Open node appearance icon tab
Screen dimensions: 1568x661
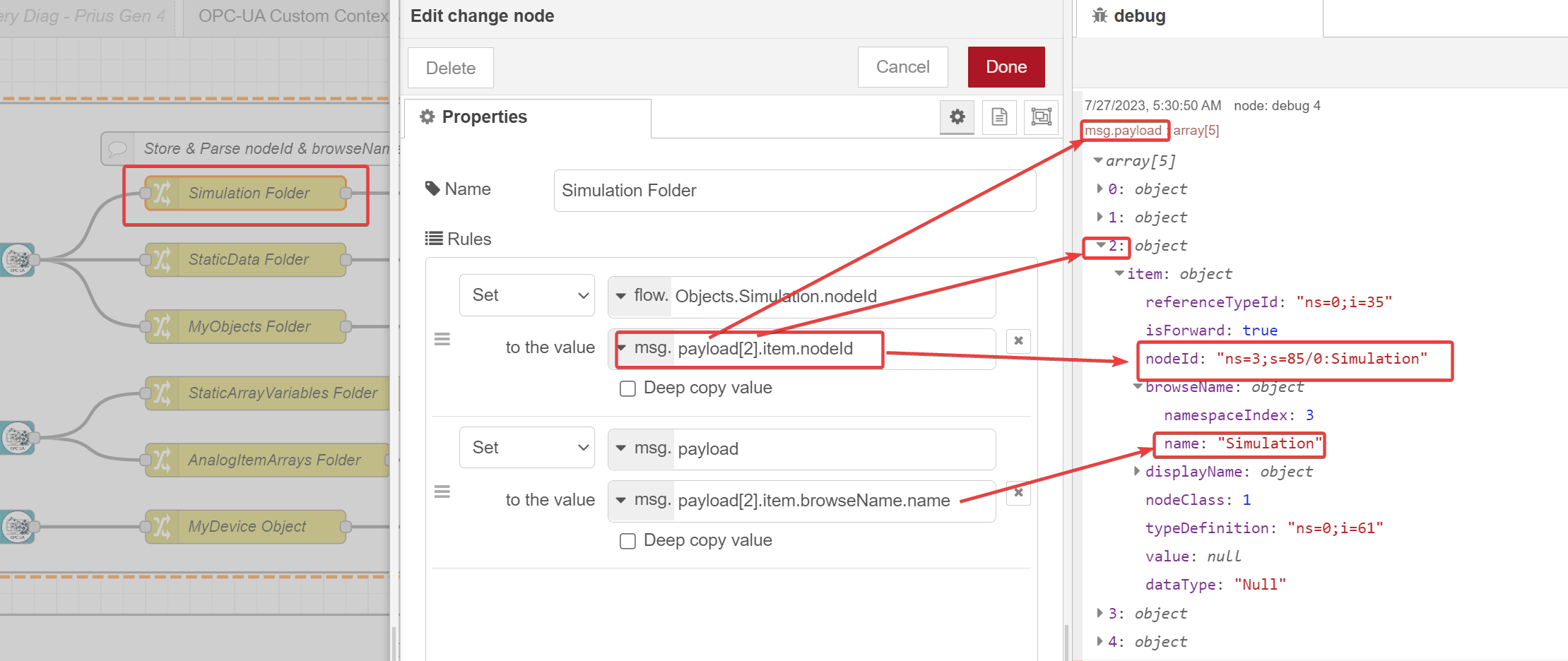[x=1041, y=117]
